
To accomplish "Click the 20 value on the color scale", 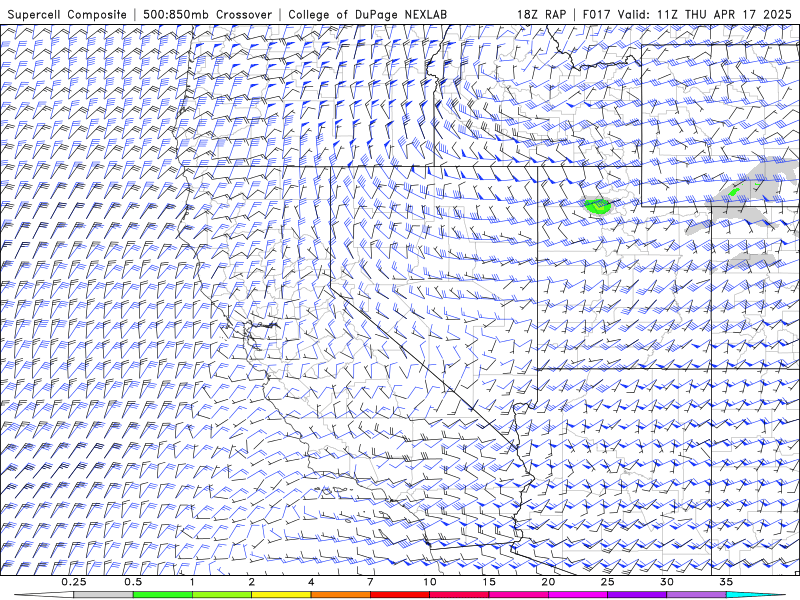I will tap(548, 582).
